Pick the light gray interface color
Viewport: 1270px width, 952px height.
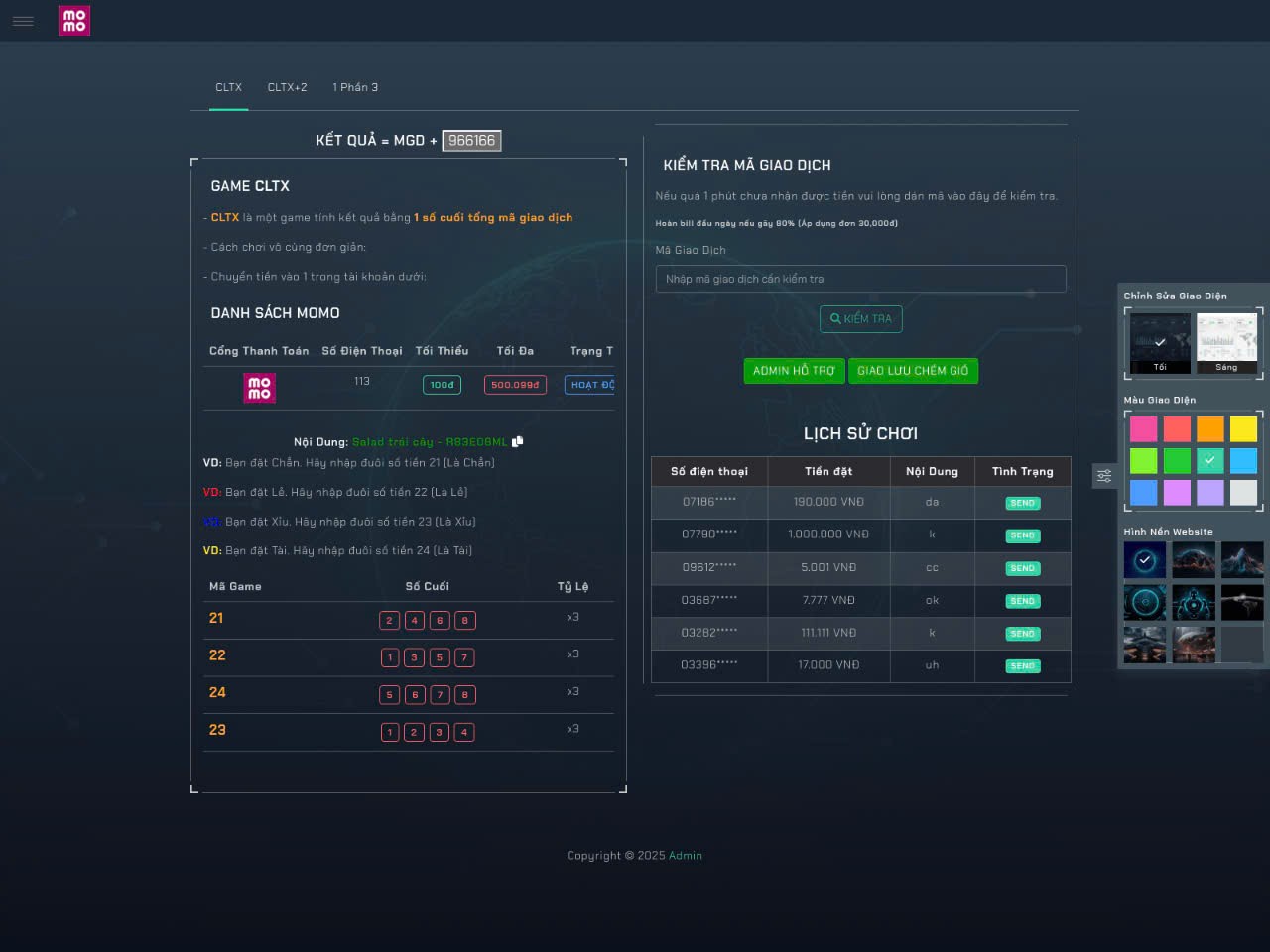click(x=1244, y=493)
